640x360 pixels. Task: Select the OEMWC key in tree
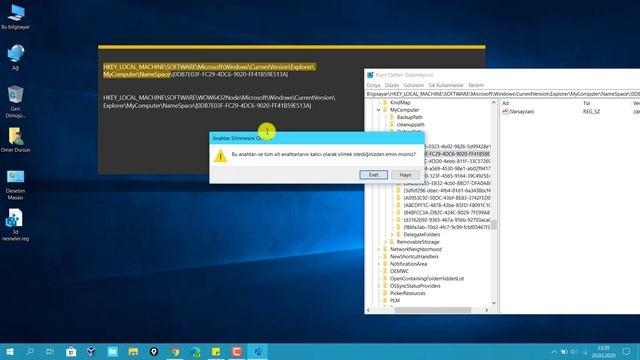(399, 271)
